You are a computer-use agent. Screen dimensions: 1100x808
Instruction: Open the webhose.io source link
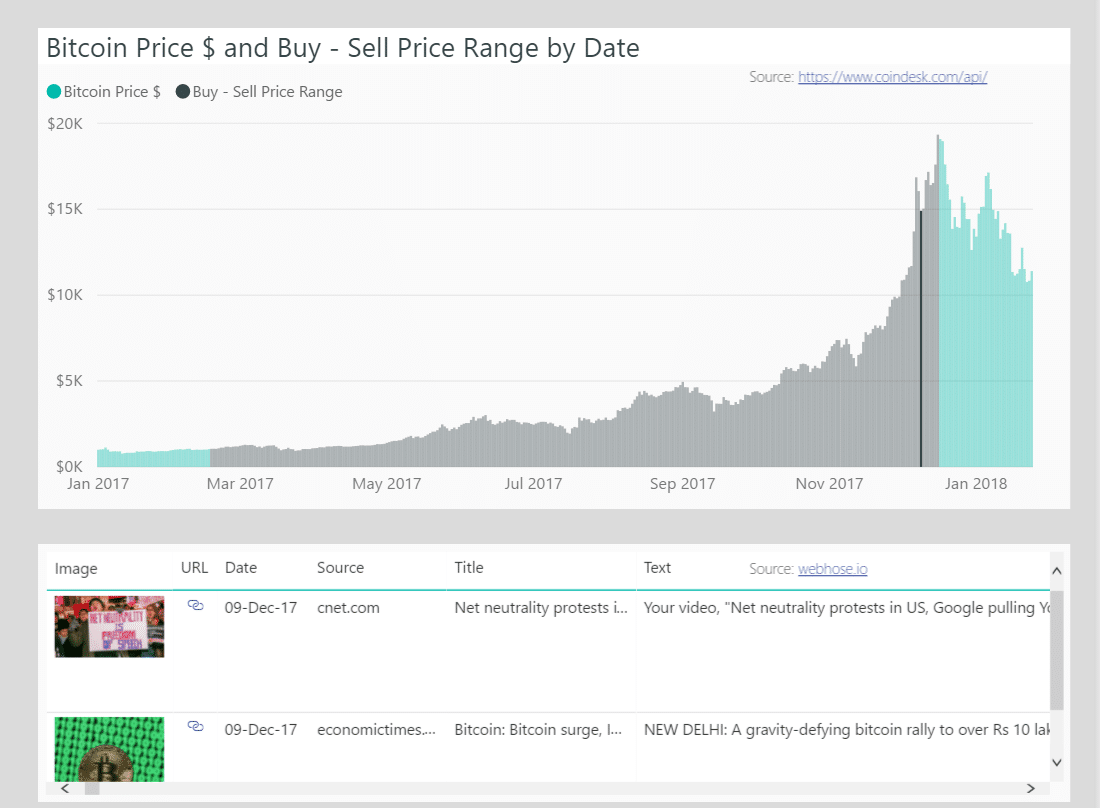(x=832, y=568)
